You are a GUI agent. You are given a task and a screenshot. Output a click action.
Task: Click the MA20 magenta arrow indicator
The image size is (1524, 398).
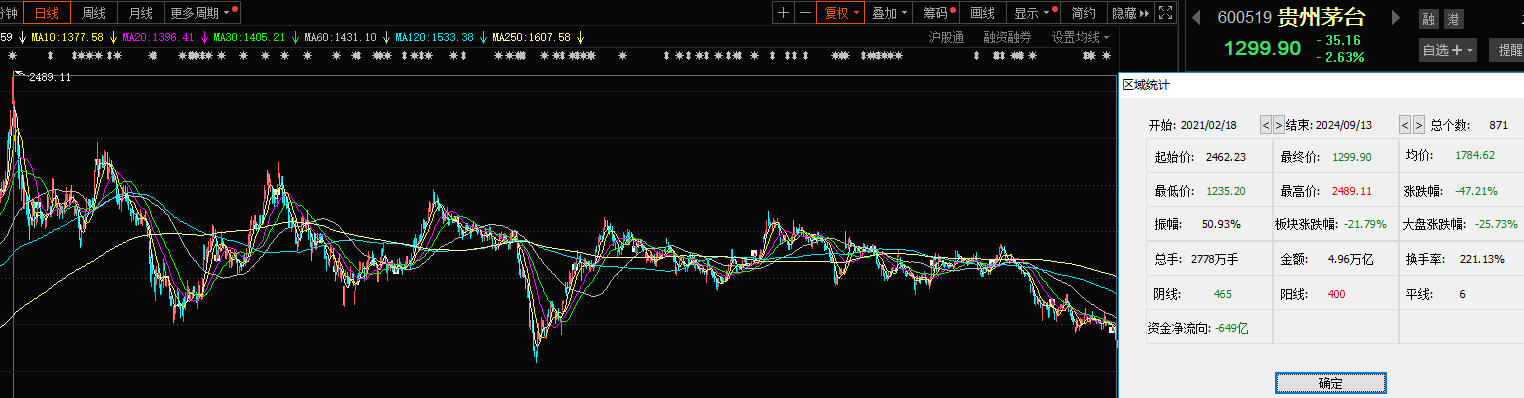205,37
